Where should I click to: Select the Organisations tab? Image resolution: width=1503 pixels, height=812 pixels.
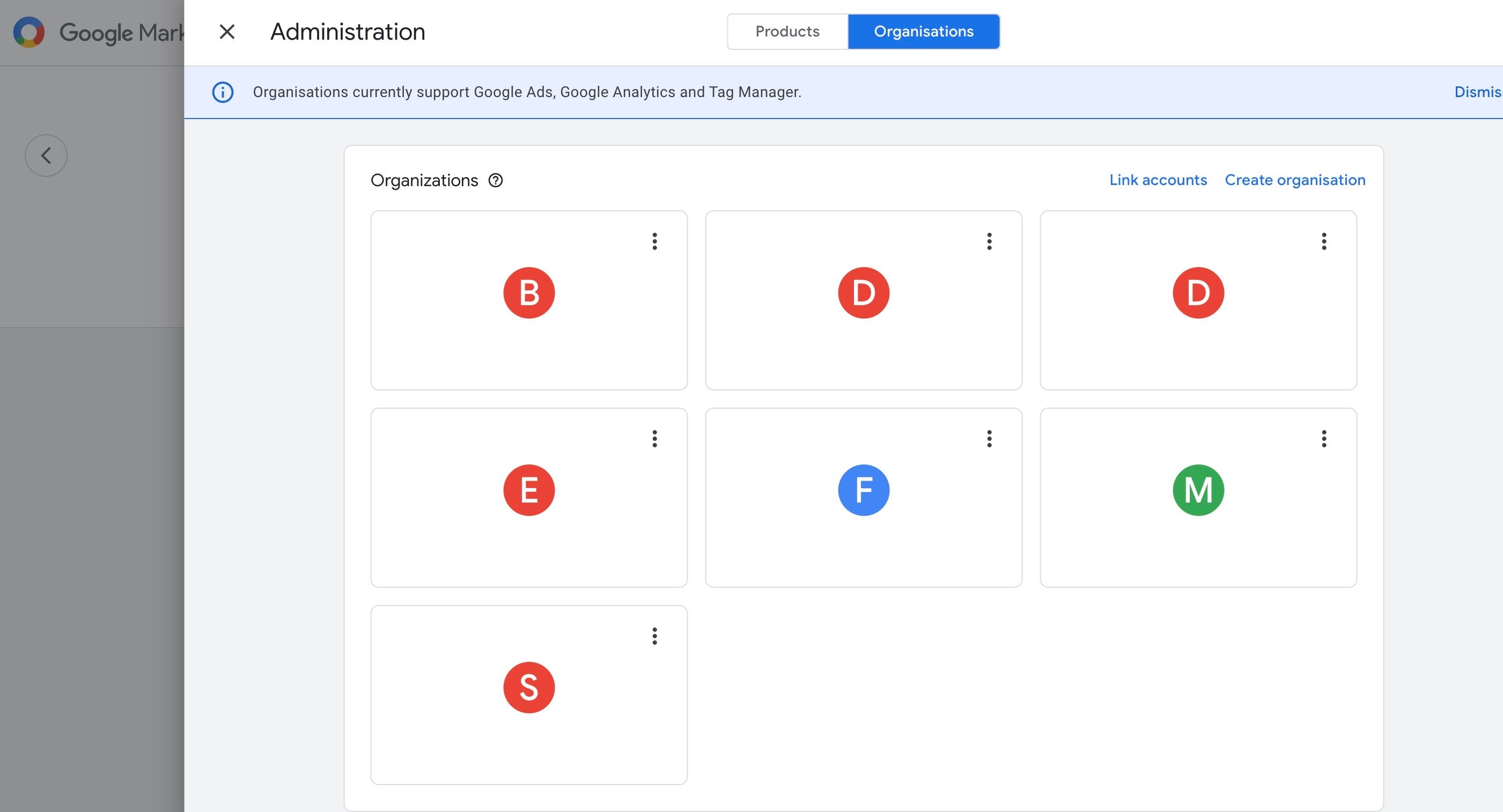(923, 32)
